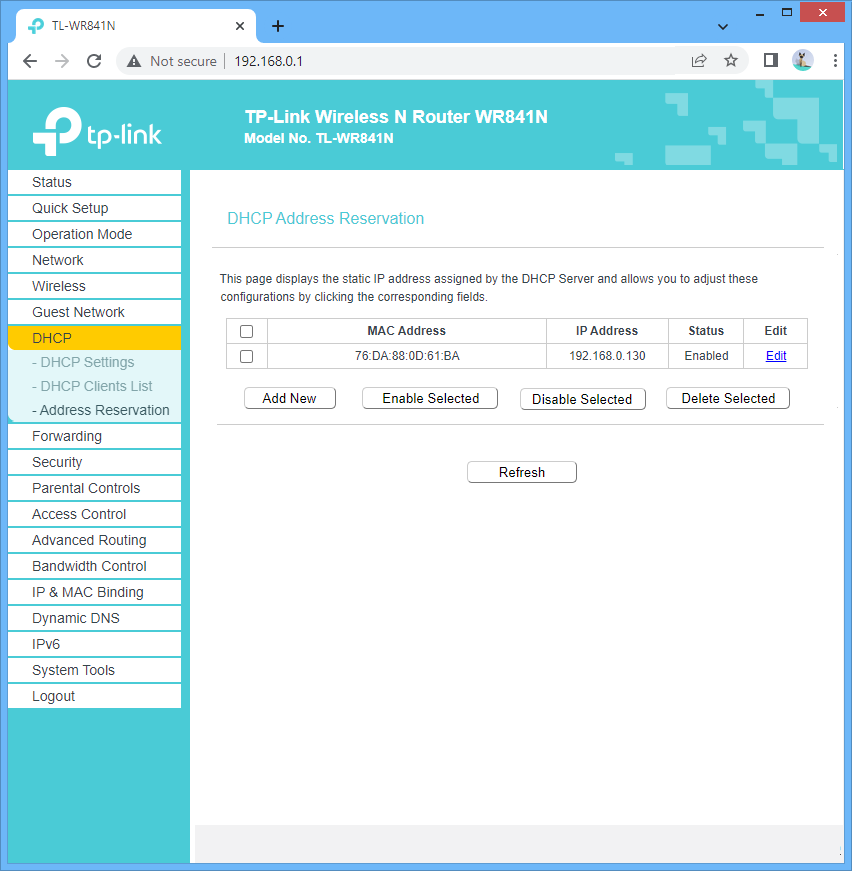This screenshot has width=852, height=871.
Task: Expand the Wireless menu
Action: pyautogui.click(x=94, y=286)
